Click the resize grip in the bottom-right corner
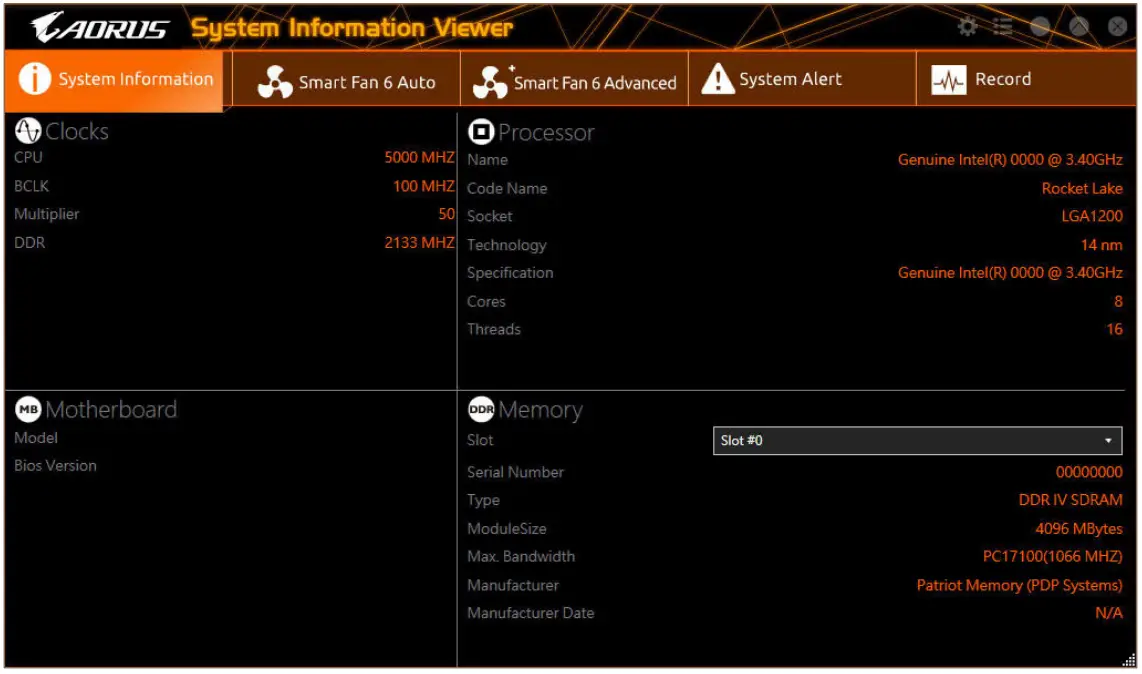 [1129, 660]
